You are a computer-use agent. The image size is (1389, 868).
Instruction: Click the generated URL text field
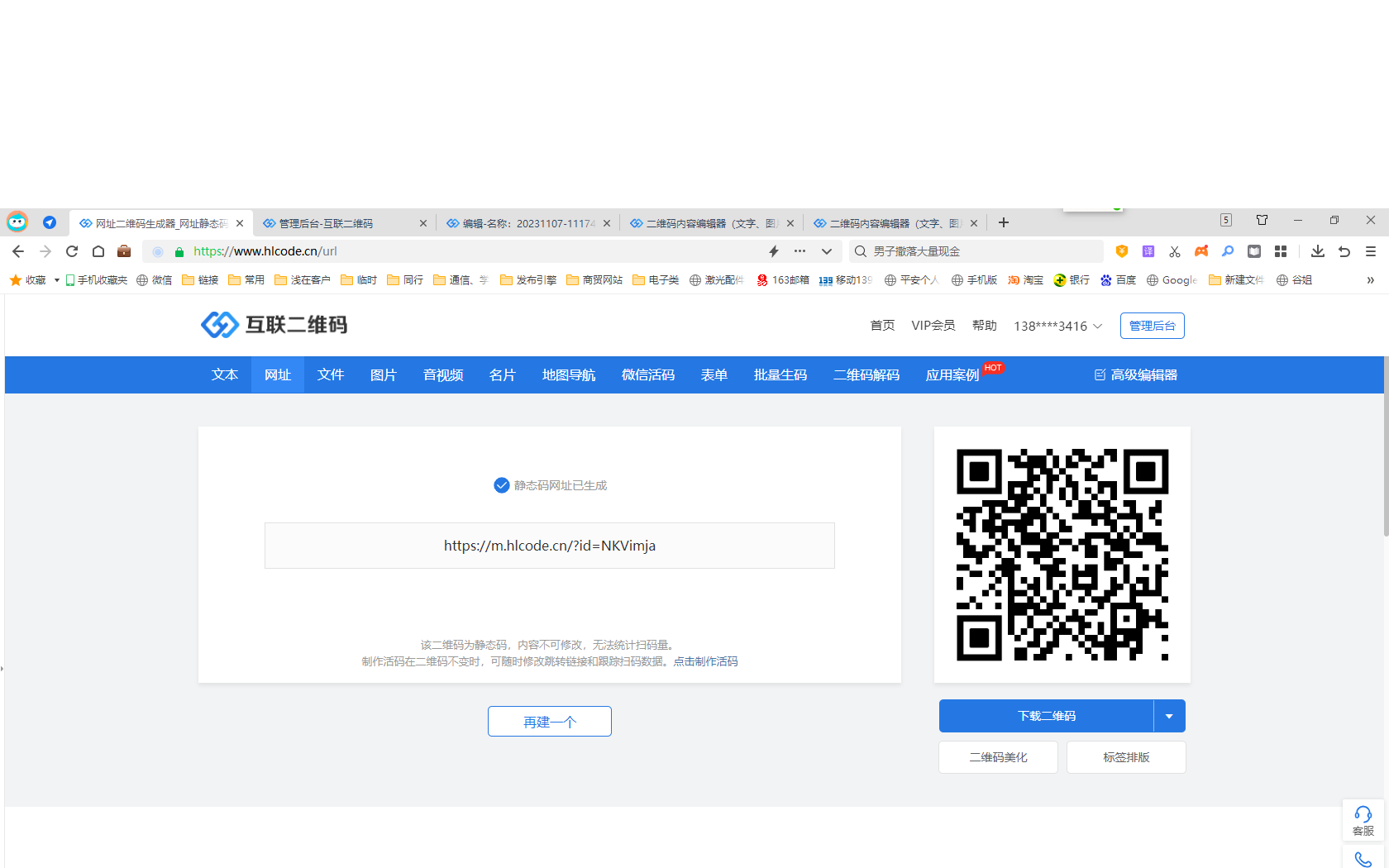coord(549,546)
